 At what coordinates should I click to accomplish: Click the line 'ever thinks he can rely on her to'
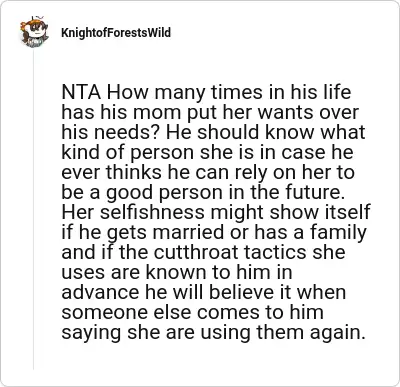(x=208, y=172)
